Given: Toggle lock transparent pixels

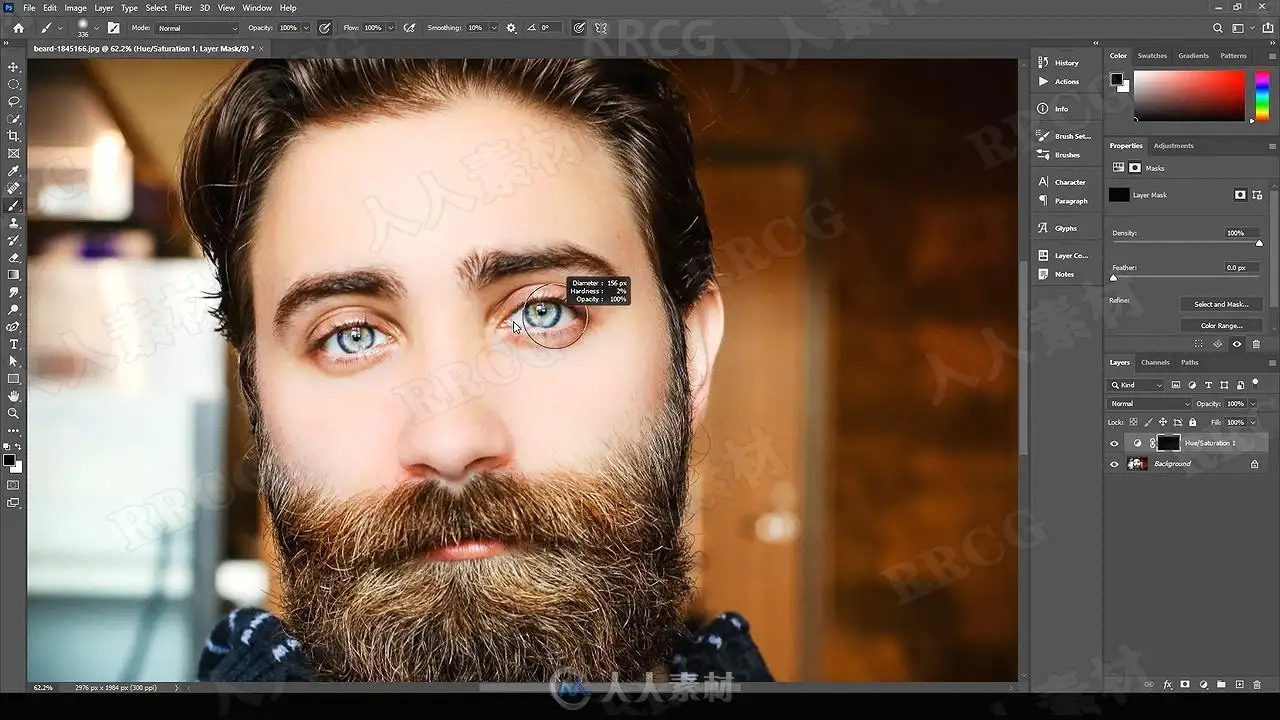Looking at the screenshot, I should tap(1134, 422).
